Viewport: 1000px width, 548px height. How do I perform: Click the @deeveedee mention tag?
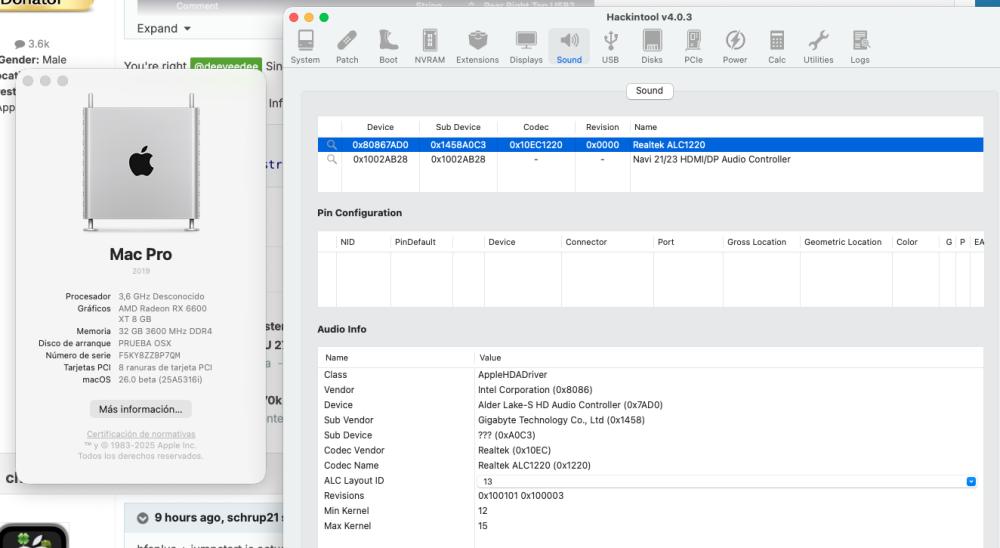226,66
